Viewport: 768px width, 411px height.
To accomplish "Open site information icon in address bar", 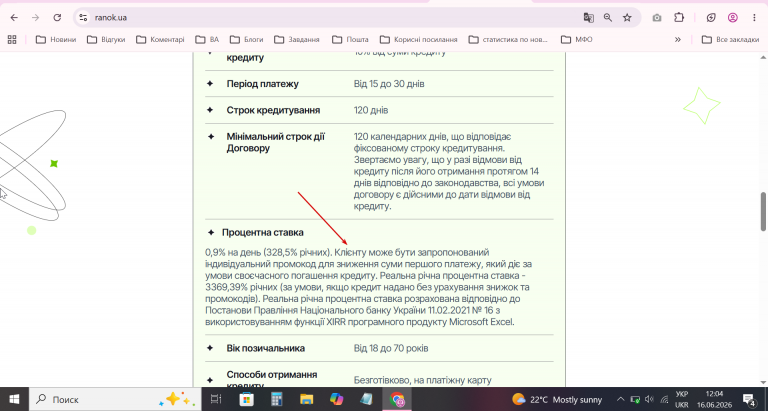I will pyautogui.click(x=83, y=18).
